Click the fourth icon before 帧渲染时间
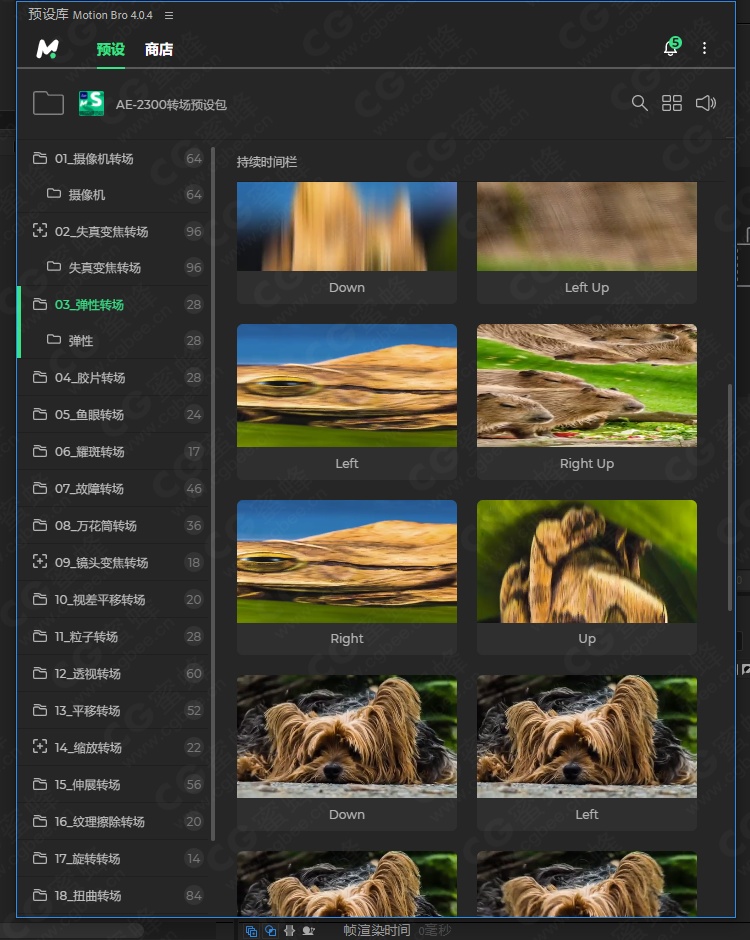The image size is (750, 940). point(309,930)
